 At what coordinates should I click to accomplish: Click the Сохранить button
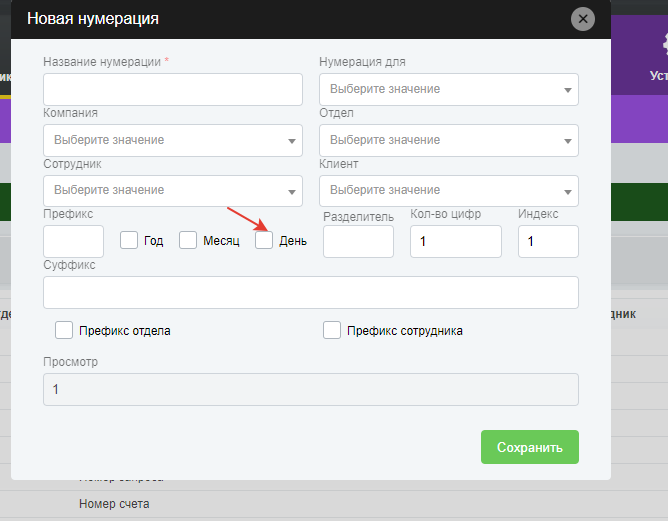click(530, 447)
